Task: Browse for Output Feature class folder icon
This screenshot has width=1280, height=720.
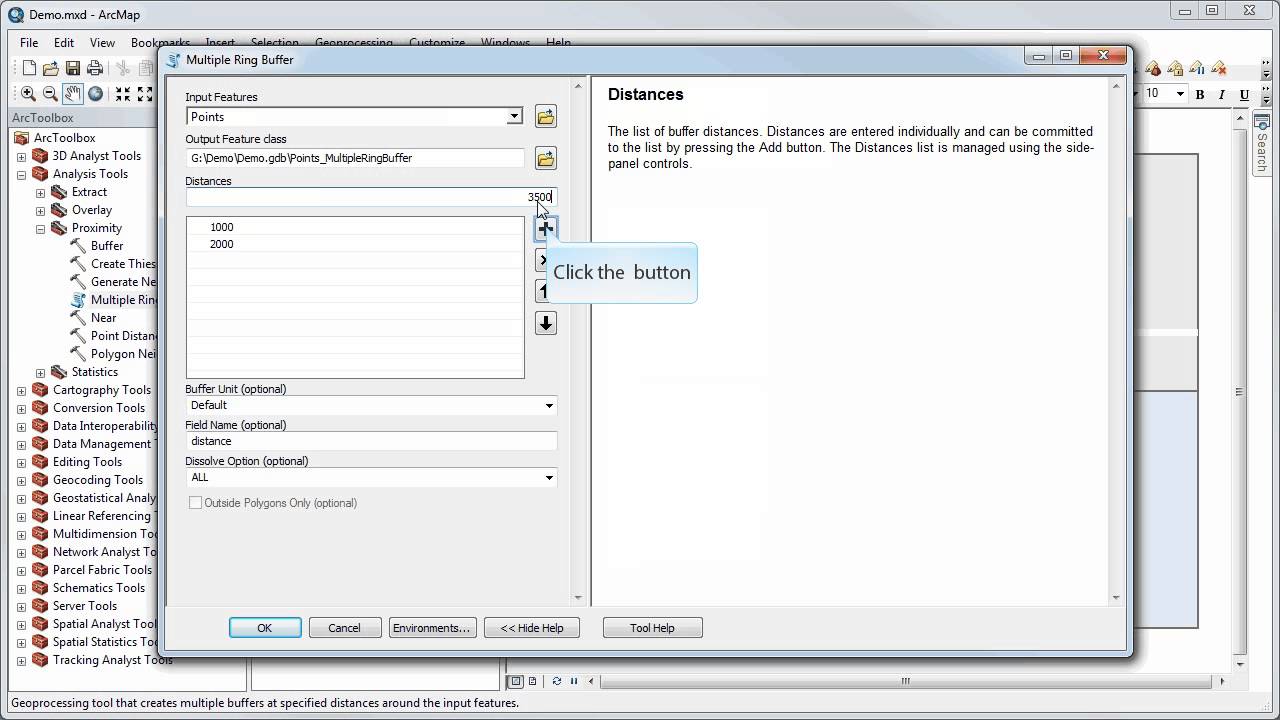Action: click(545, 158)
